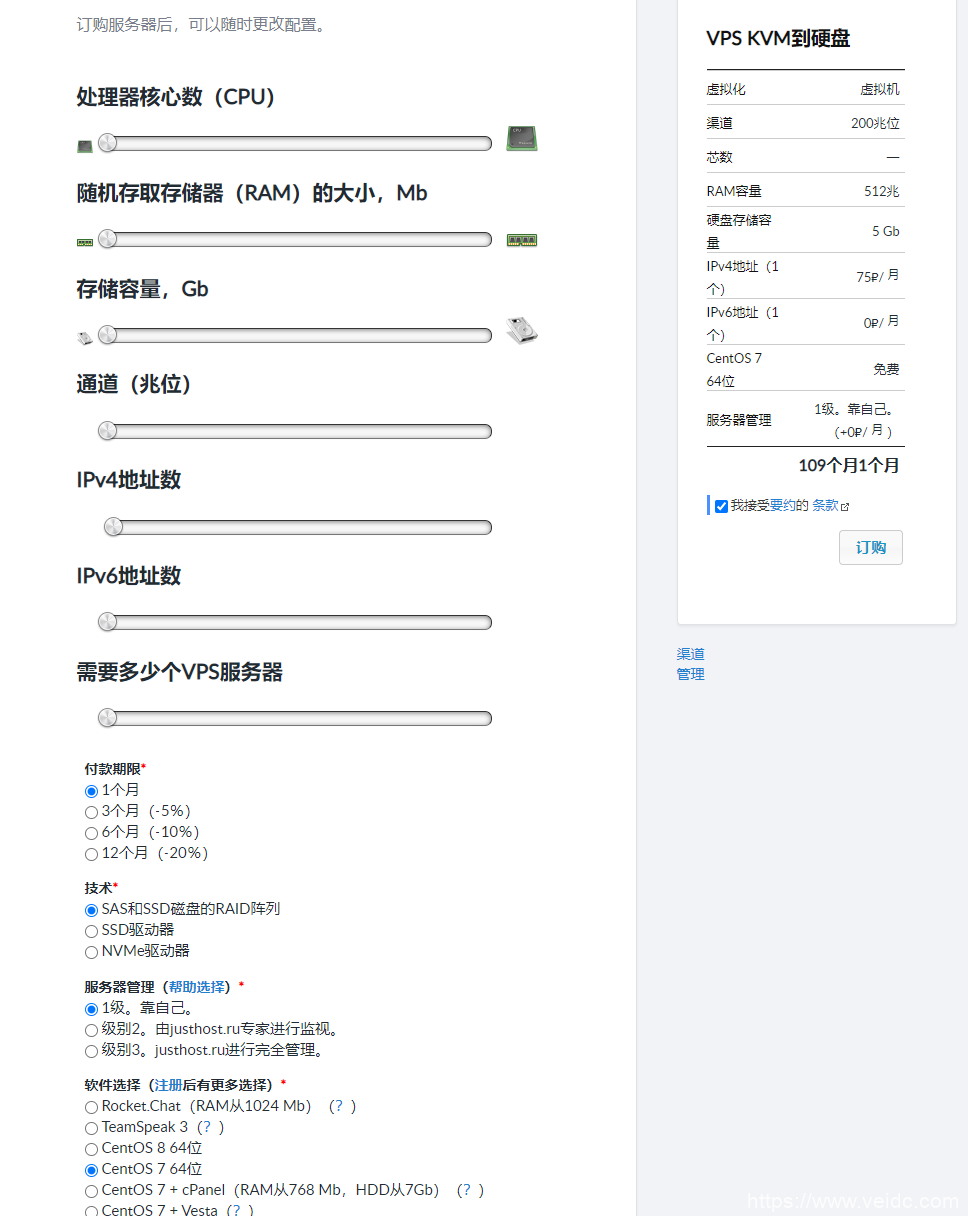Image resolution: width=968 pixels, height=1216 pixels.
Task: Click the 存储容量，Gb heading
Action: point(143,289)
